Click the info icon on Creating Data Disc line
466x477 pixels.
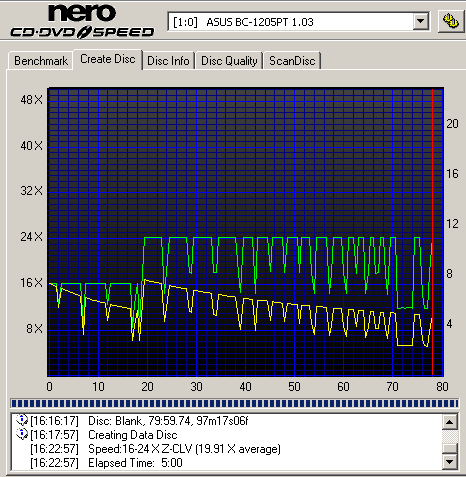[x=22, y=434]
